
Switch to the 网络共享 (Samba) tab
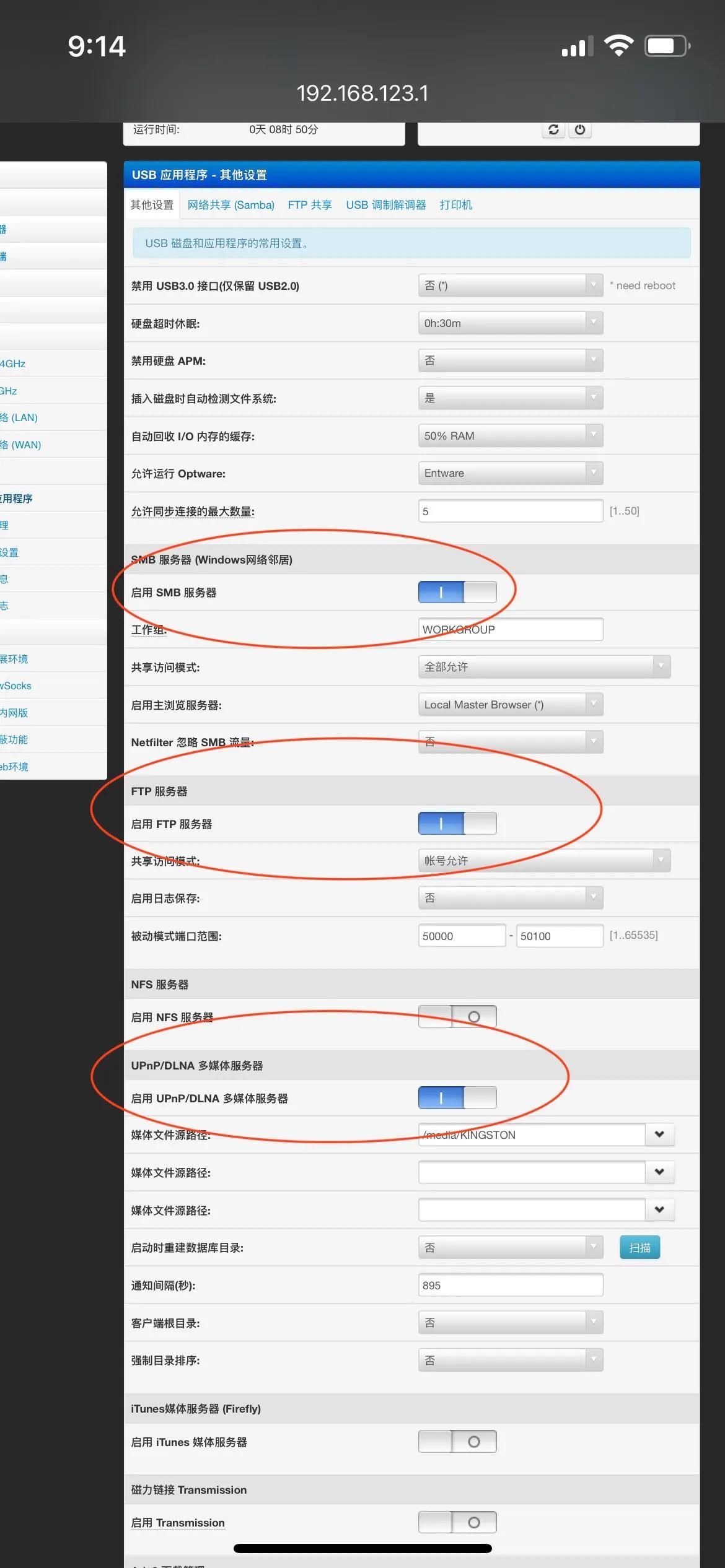tap(231, 205)
